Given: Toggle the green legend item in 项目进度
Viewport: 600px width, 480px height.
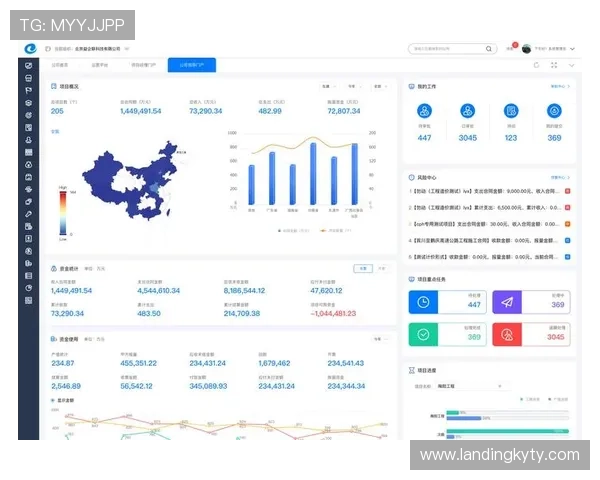Looking at the screenshot, I should tap(530, 399).
